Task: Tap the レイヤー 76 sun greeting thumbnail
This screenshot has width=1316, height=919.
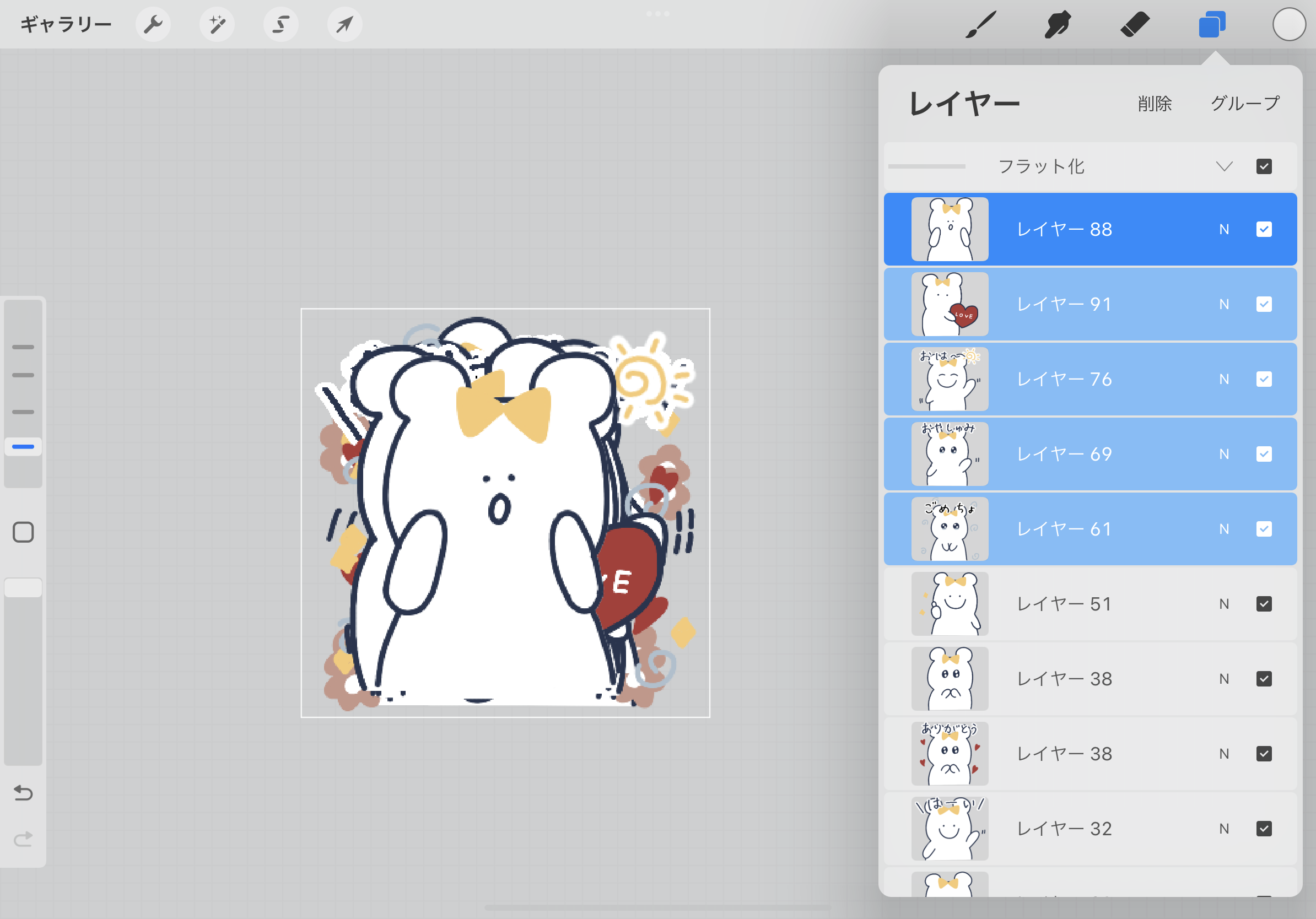Action: point(950,379)
